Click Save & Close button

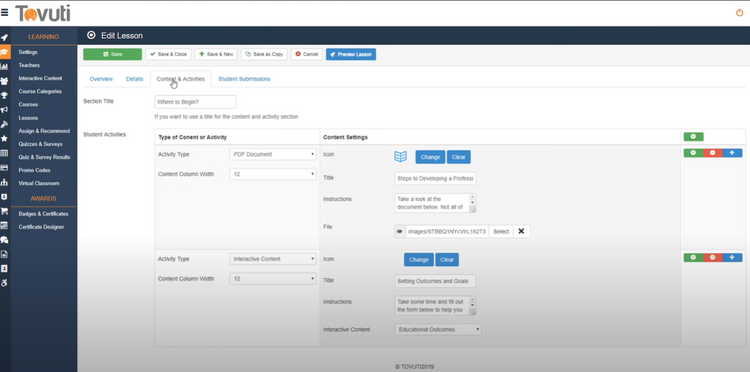[x=168, y=54]
